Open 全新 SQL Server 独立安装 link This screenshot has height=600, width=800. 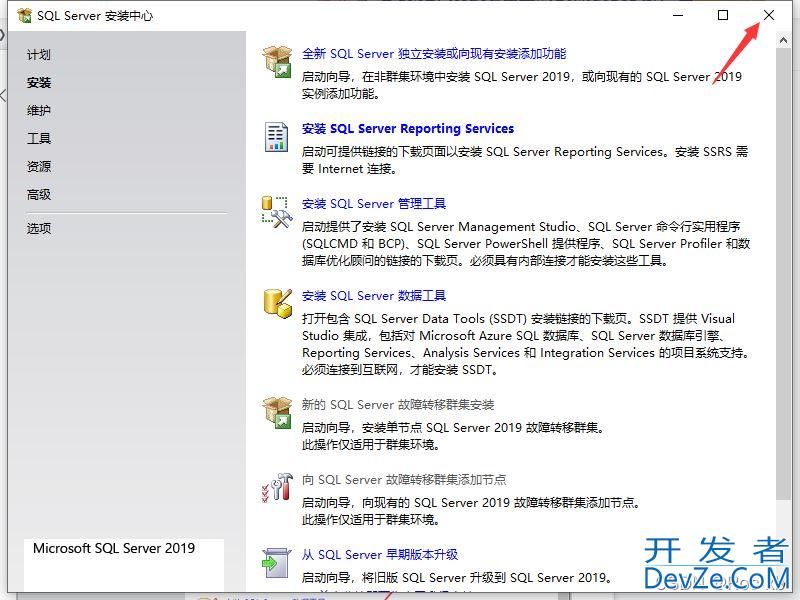(x=434, y=54)
